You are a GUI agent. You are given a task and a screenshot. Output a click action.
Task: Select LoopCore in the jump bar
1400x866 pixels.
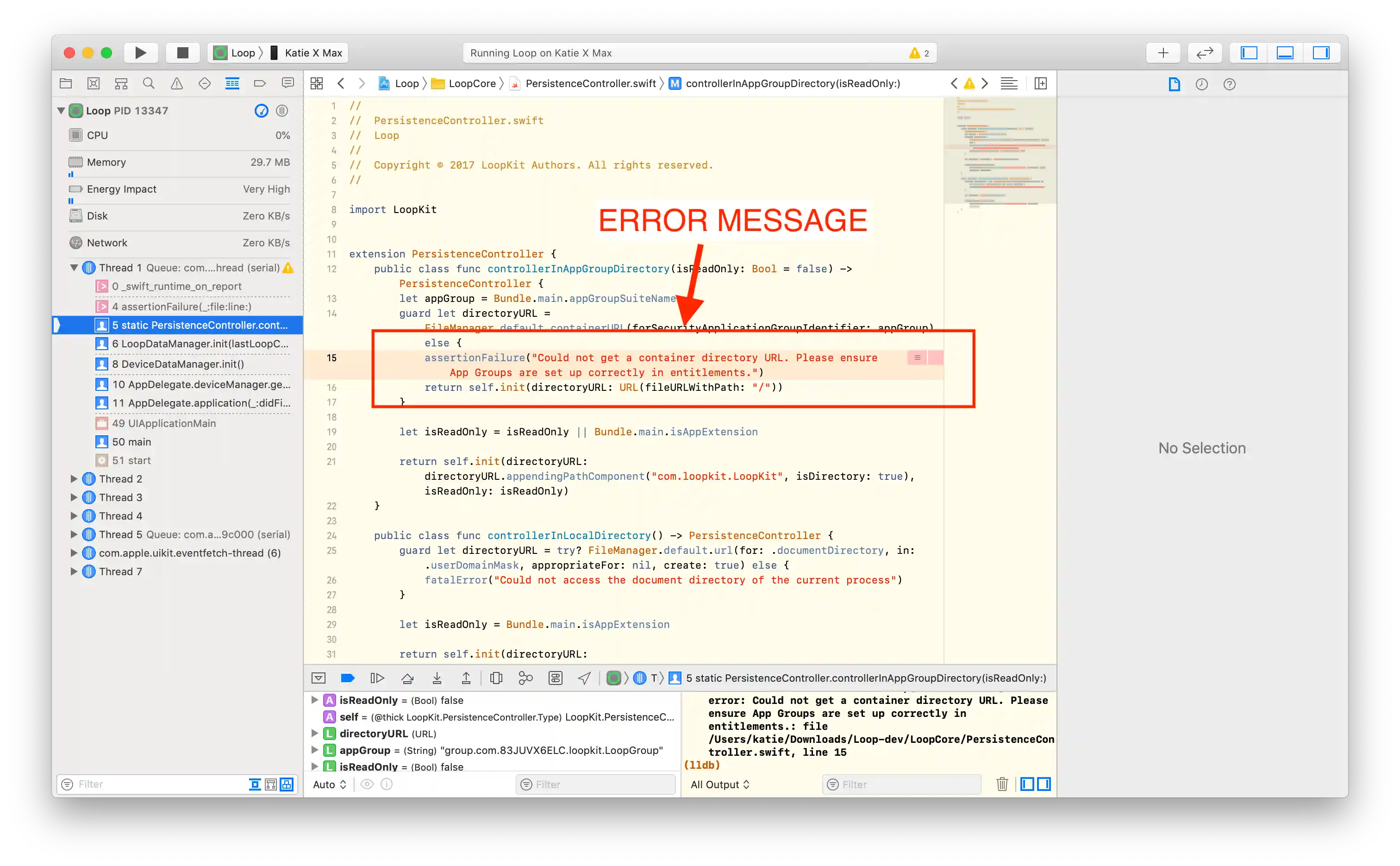point(471,84)
